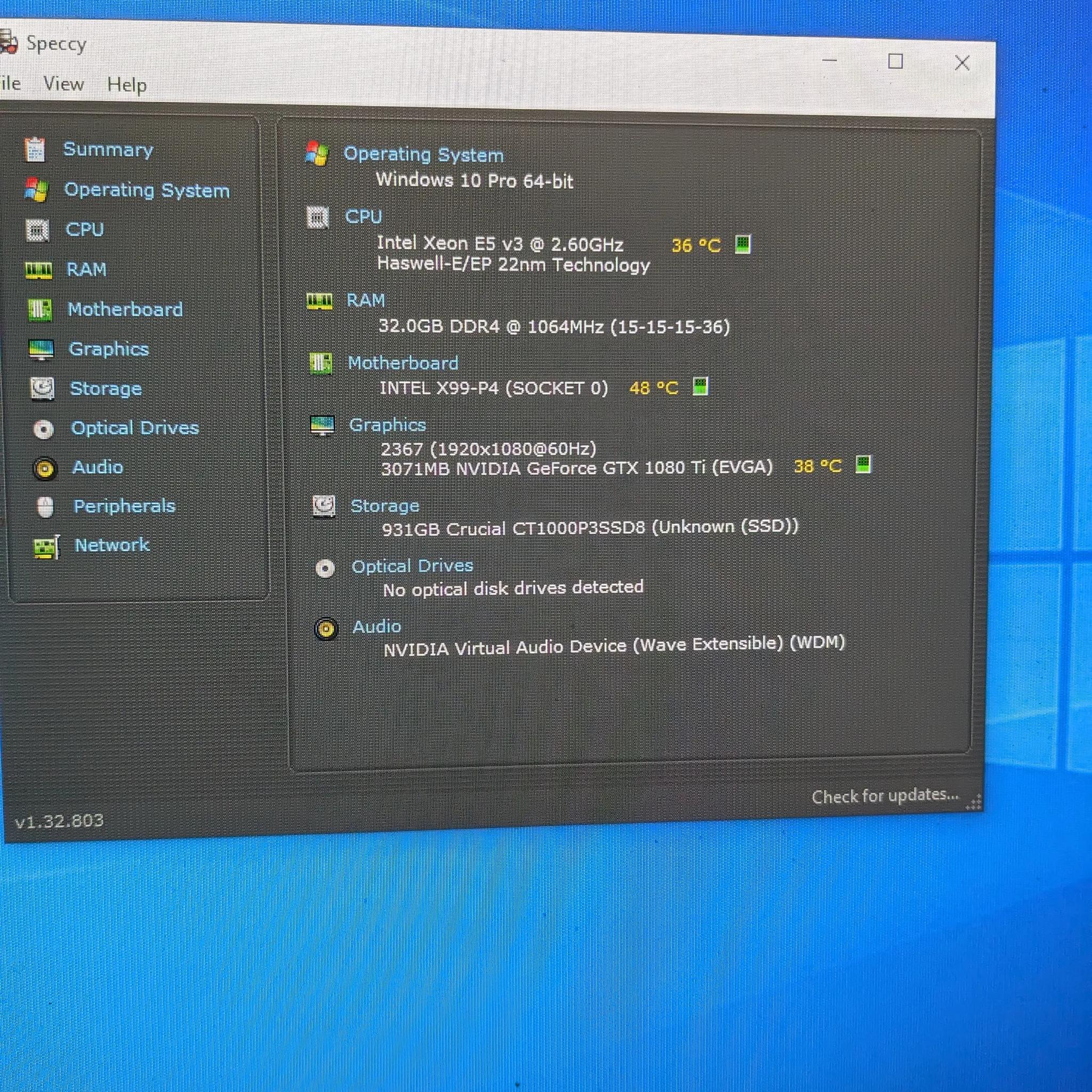1092x1092 pixels.
Task: Click the CPU heading link in summary
Action: coord(364,216)
